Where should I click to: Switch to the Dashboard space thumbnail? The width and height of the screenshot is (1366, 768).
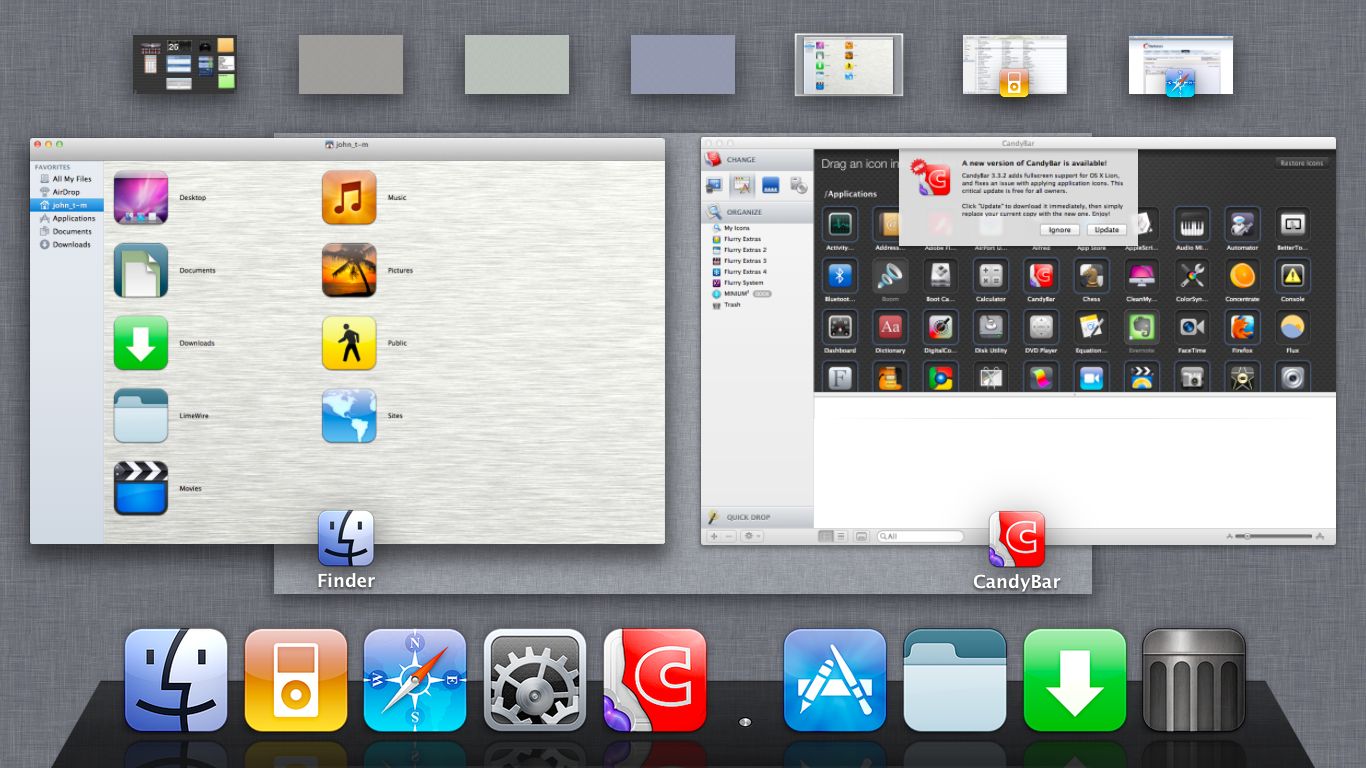185,65
